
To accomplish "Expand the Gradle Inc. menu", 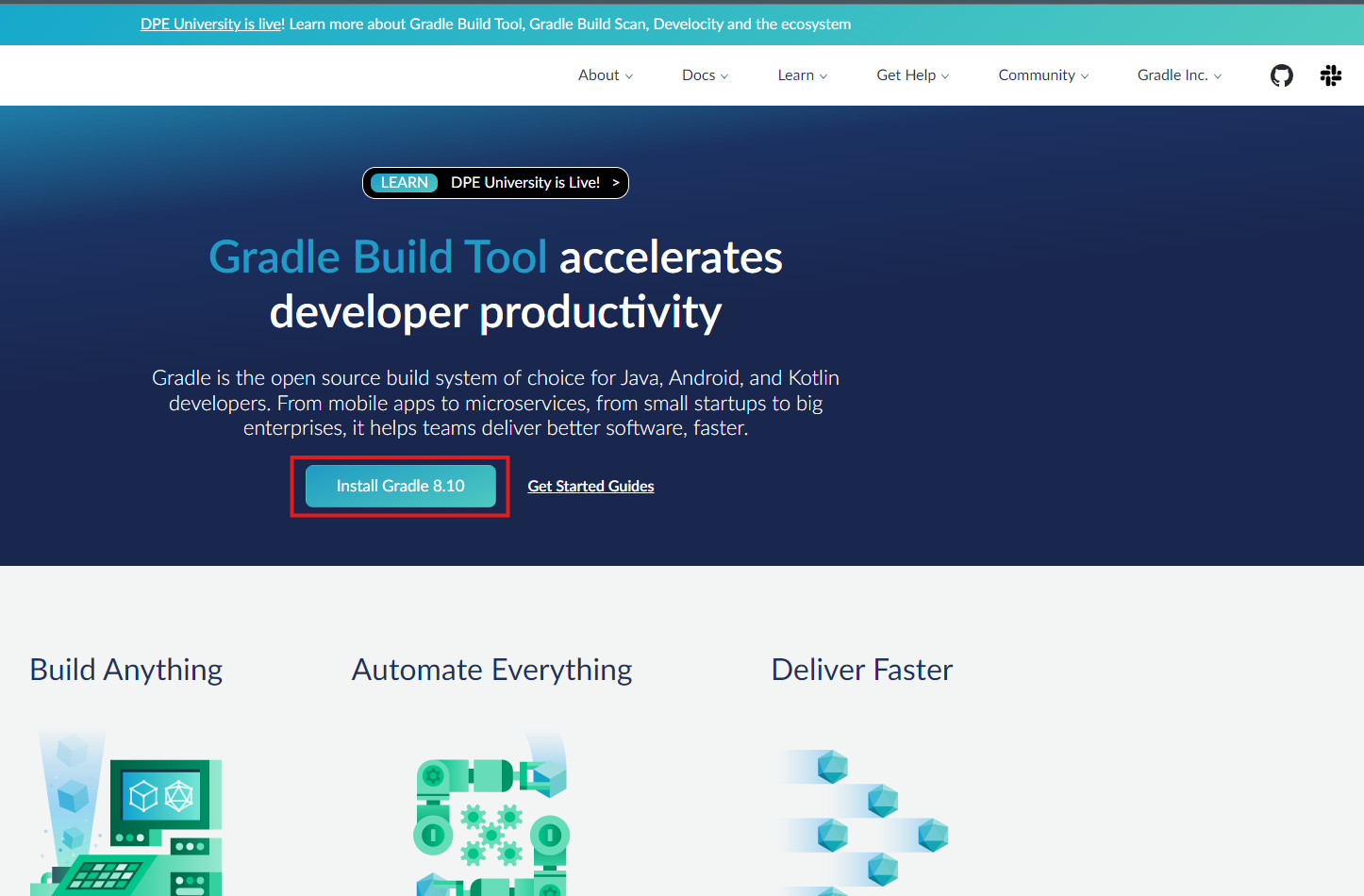I will [1179, 75].
